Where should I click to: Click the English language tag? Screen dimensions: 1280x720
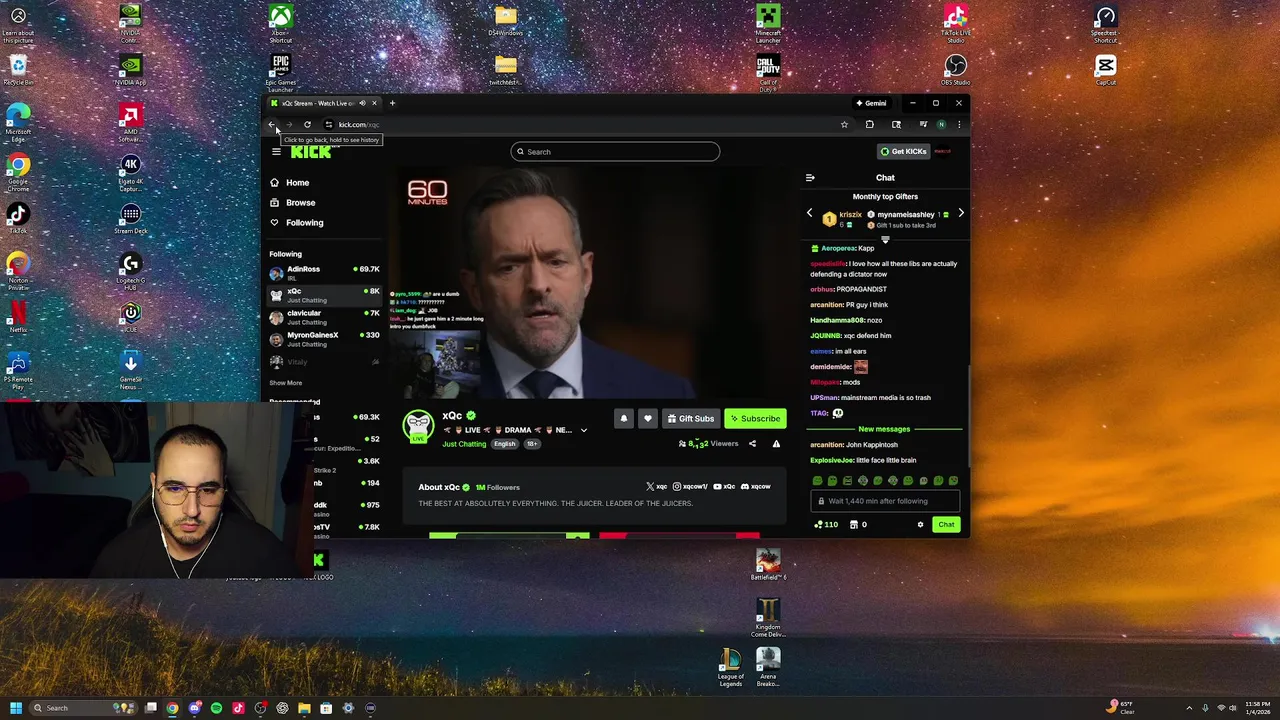[504, 444]
